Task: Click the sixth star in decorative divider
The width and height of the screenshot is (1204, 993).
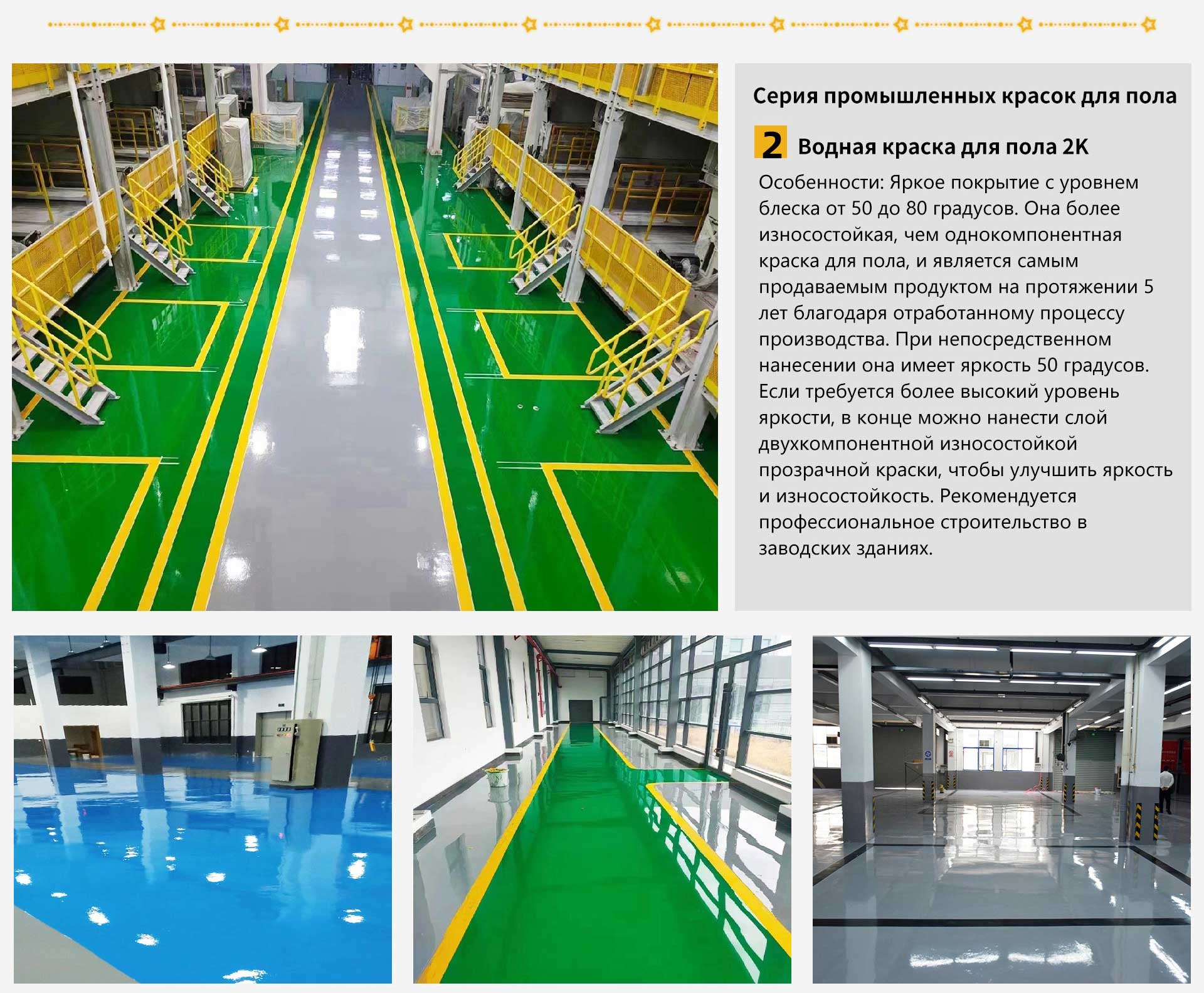Action: point(778,24)
